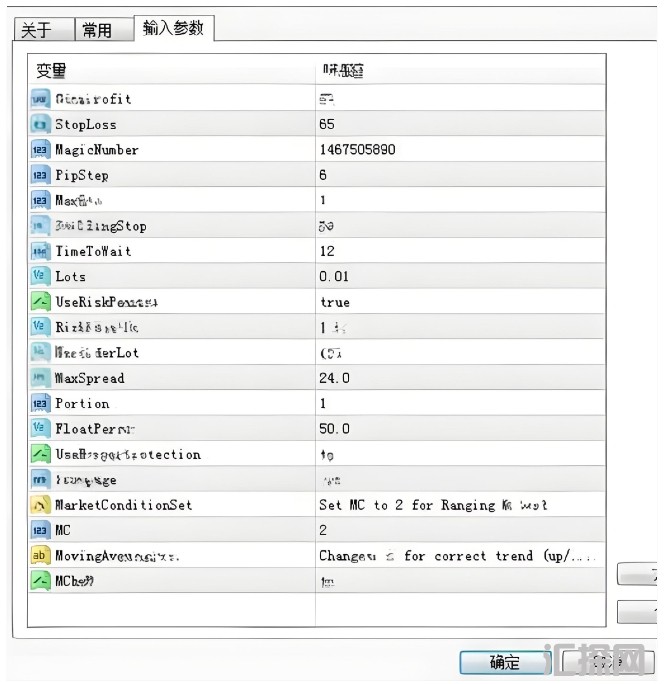The height and width of the screenshot is (684, 665).
Task: Click the ab icon beside MovingAverage row
Action: pos(40,556)
